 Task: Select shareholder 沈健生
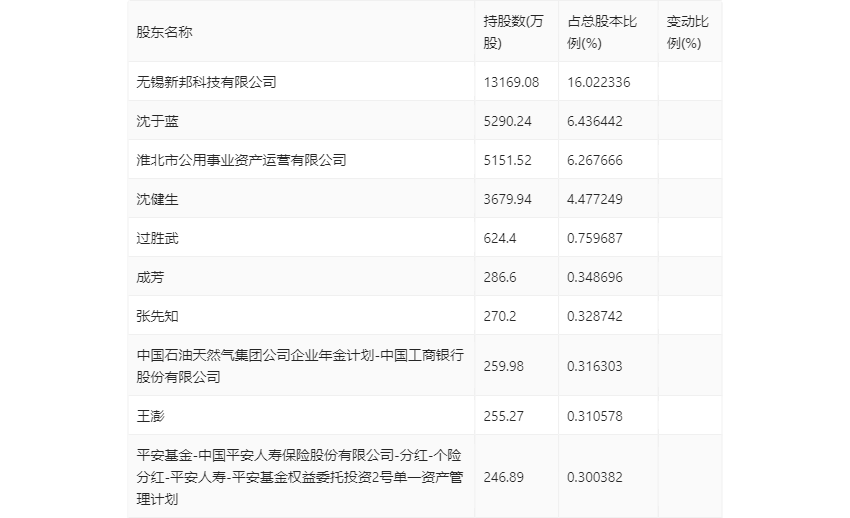157,199
